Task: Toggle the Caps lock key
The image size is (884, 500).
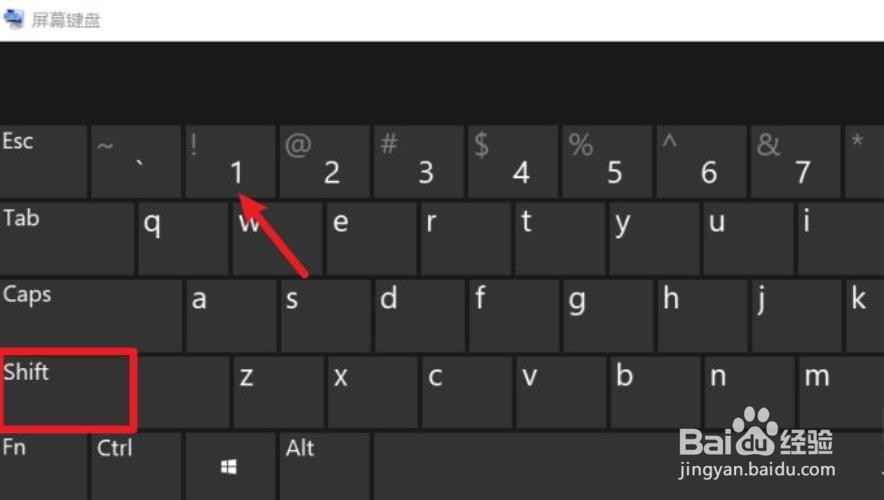Action: click(x=91, y=315)
